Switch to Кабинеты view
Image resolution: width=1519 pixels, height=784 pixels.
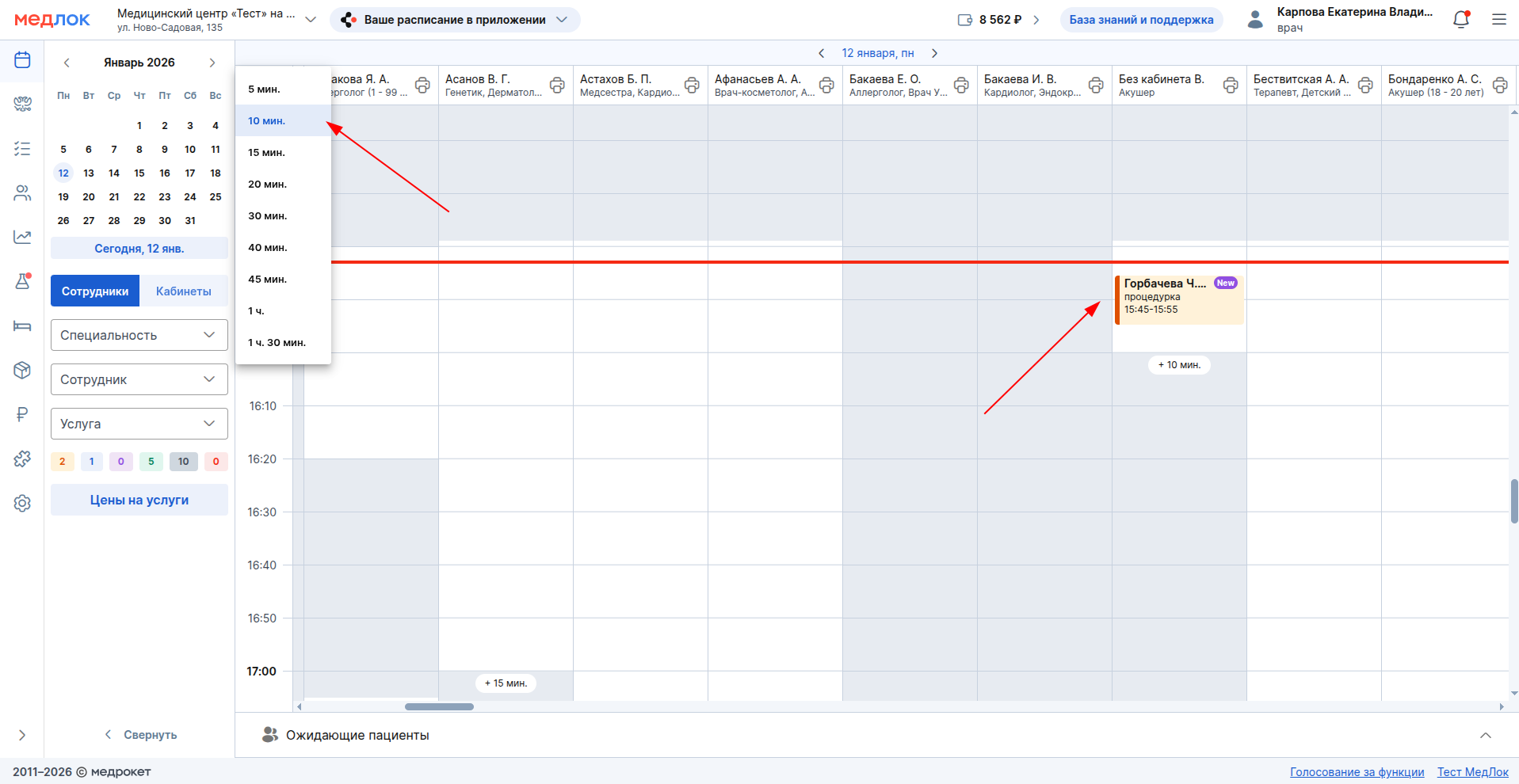183,291
